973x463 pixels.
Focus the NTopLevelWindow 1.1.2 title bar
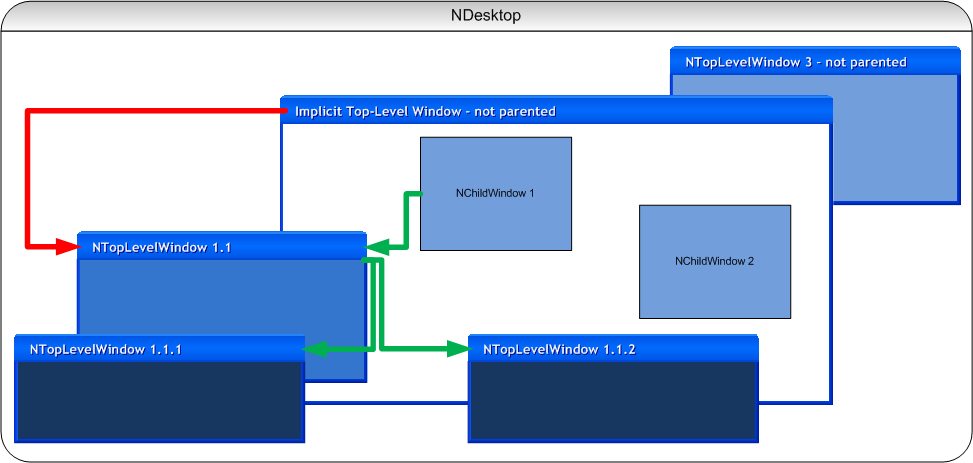[x=612, y=349]
